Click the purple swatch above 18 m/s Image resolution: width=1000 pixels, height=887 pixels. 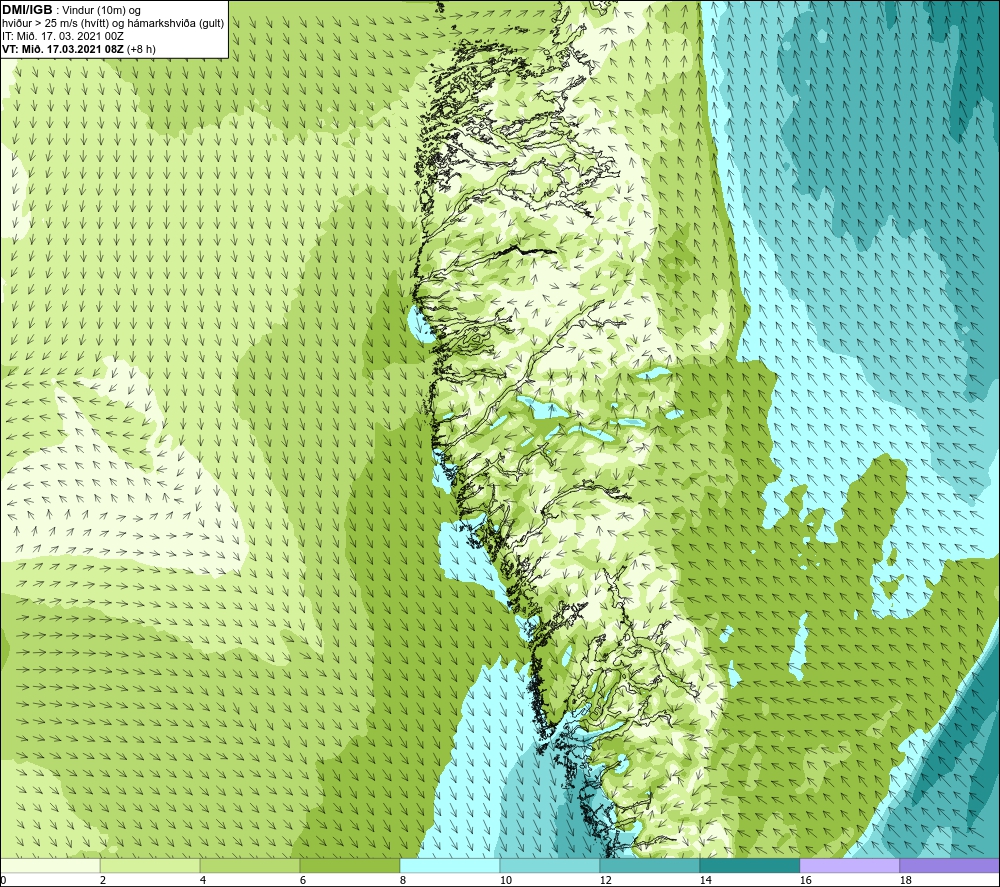949,865
